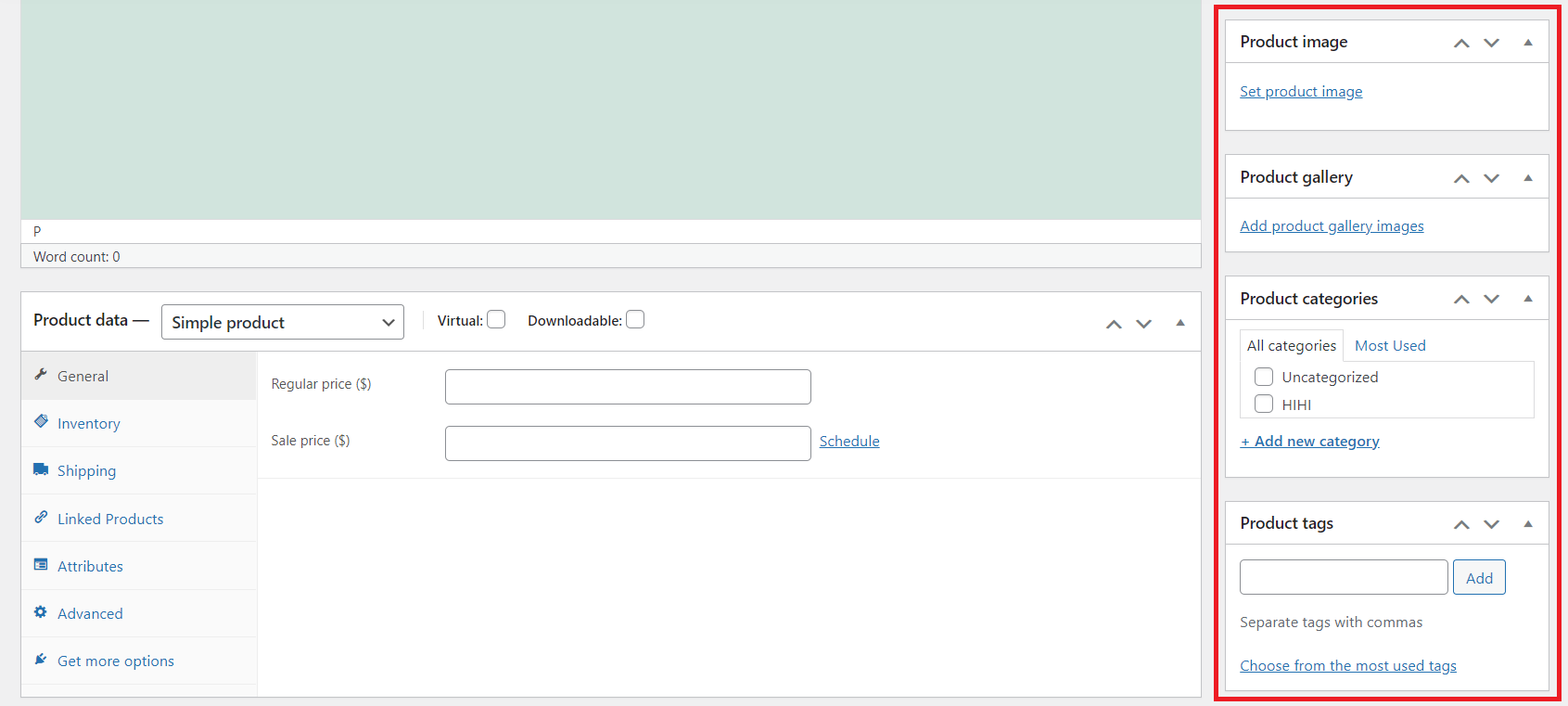Click the Inventory tag icon
This screenshot has width=1568, height=706.
pyautogui.click(x=41, y=421)
